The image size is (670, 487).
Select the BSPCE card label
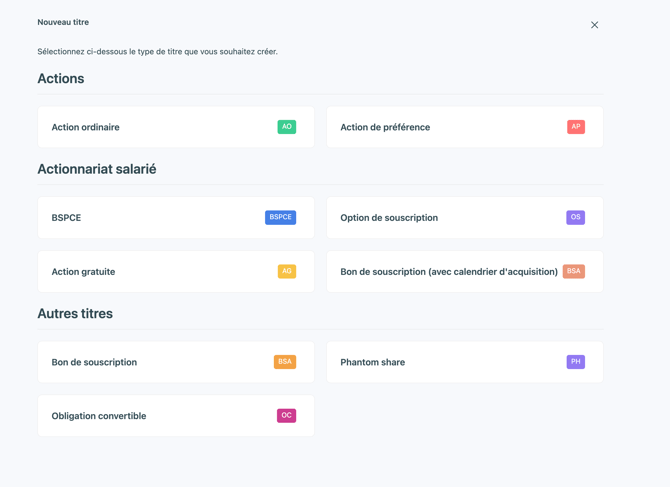point(66,217)
